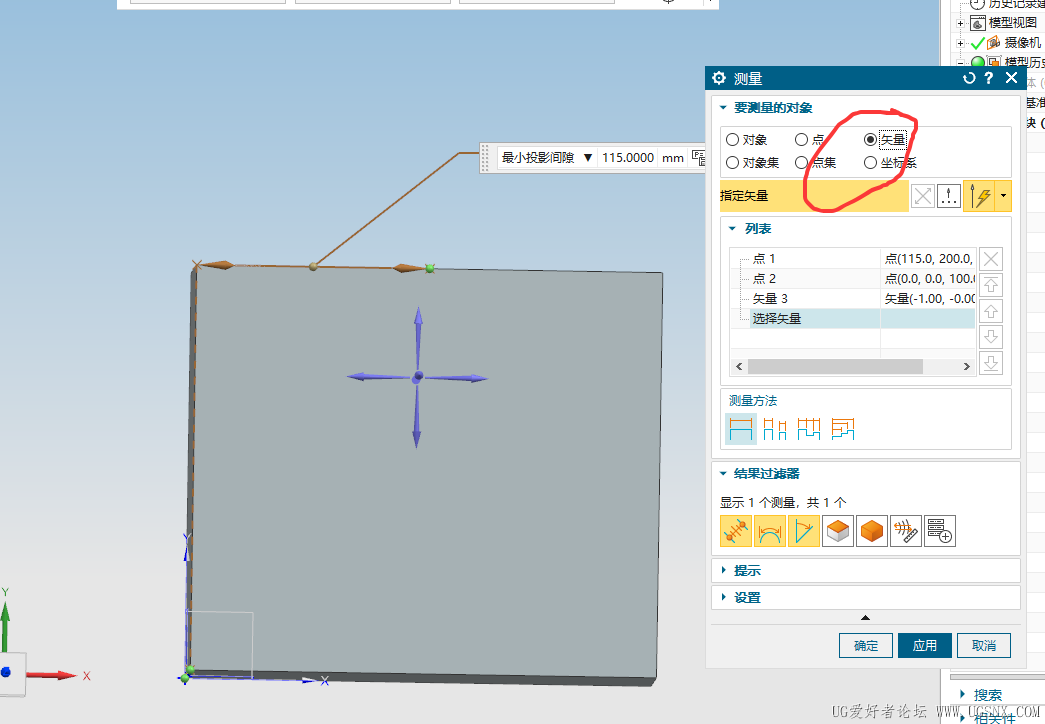Open help with the question mark icon
The width and height of the screenshot is (1045, 724).
click(x=989, y=78)
